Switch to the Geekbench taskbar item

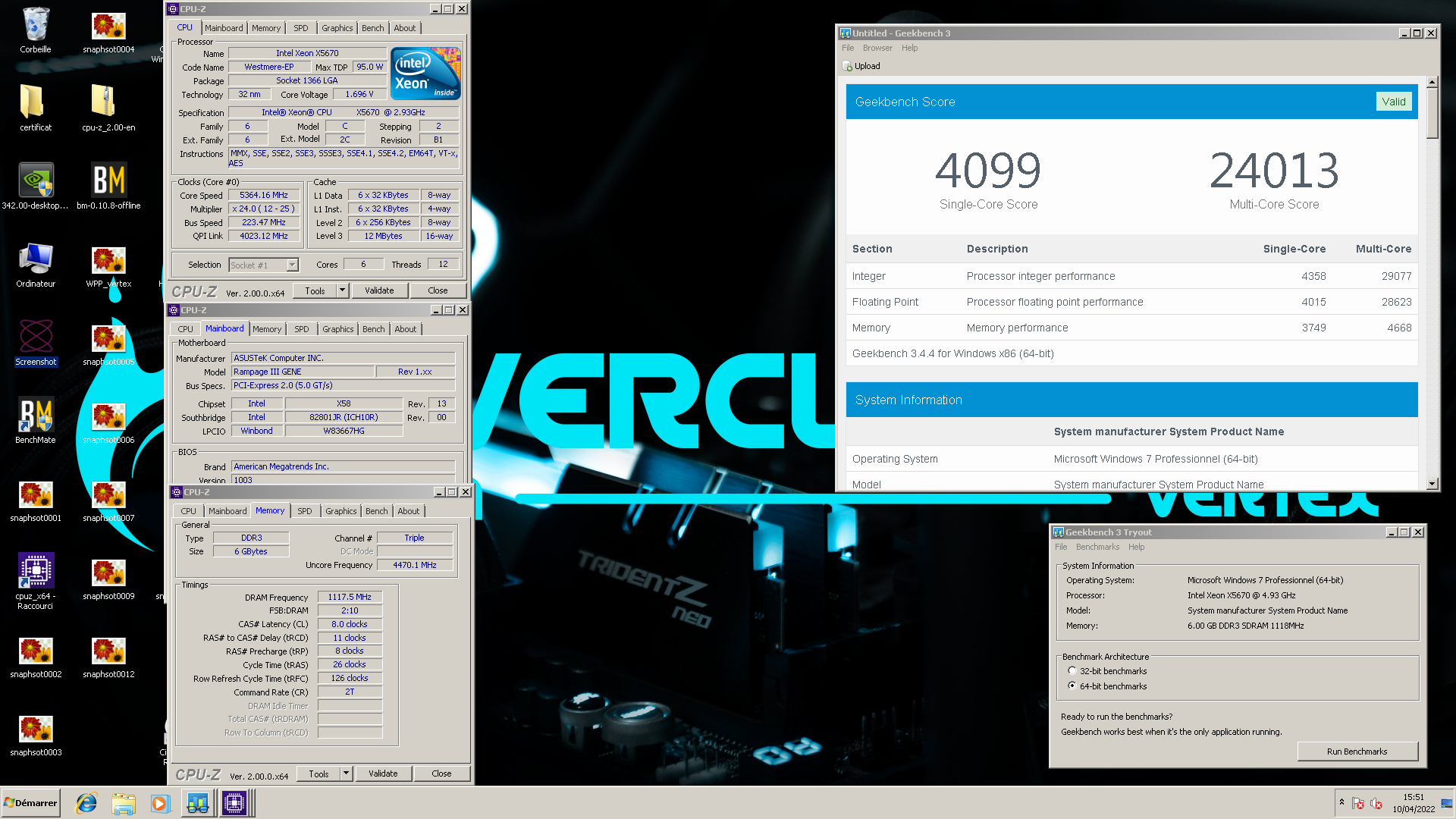[197, 803]
